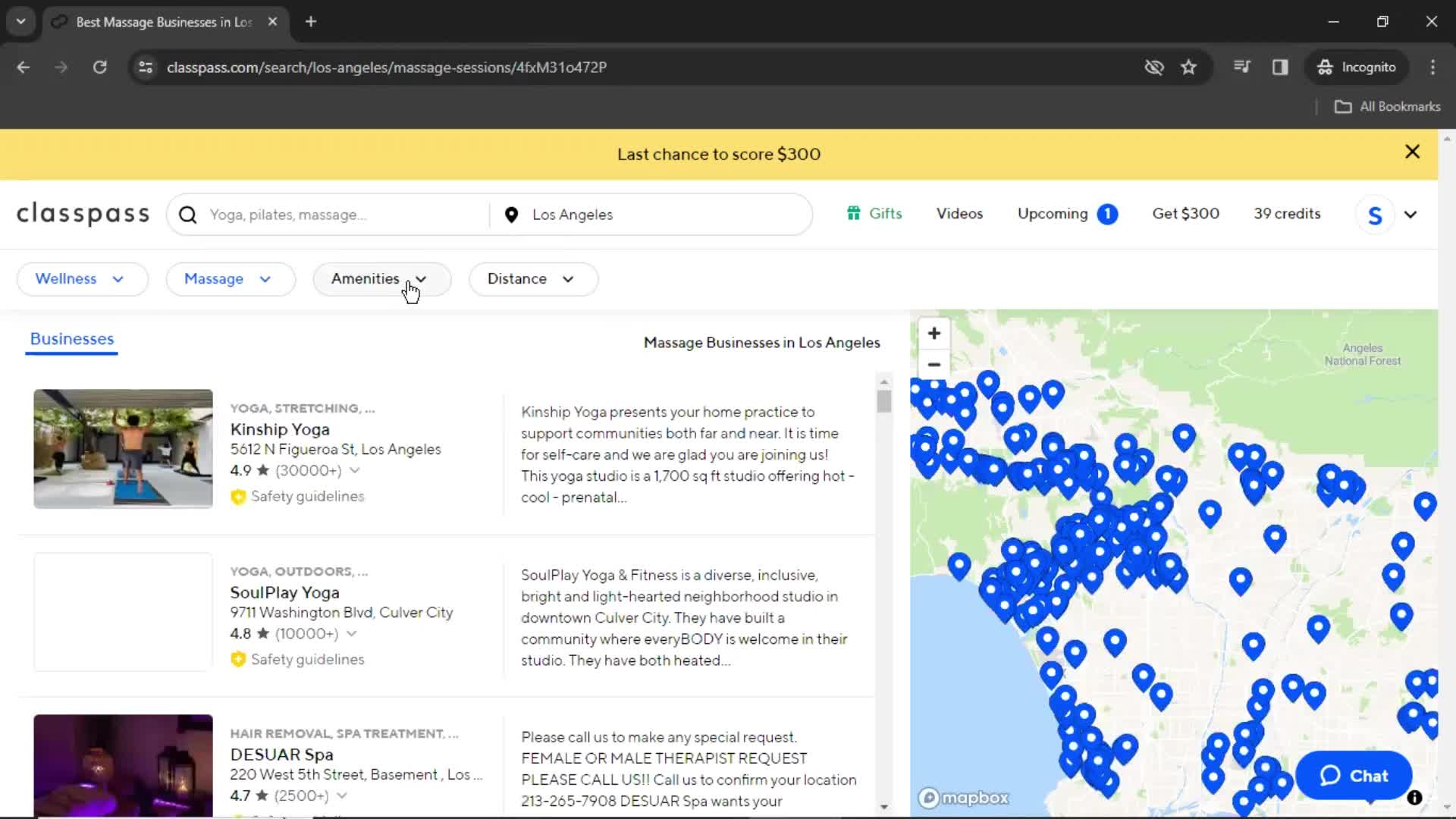This screenshot has height=819, width=1456.
Task: Click the search magnifier icon
Action: [x=187, y=215]
